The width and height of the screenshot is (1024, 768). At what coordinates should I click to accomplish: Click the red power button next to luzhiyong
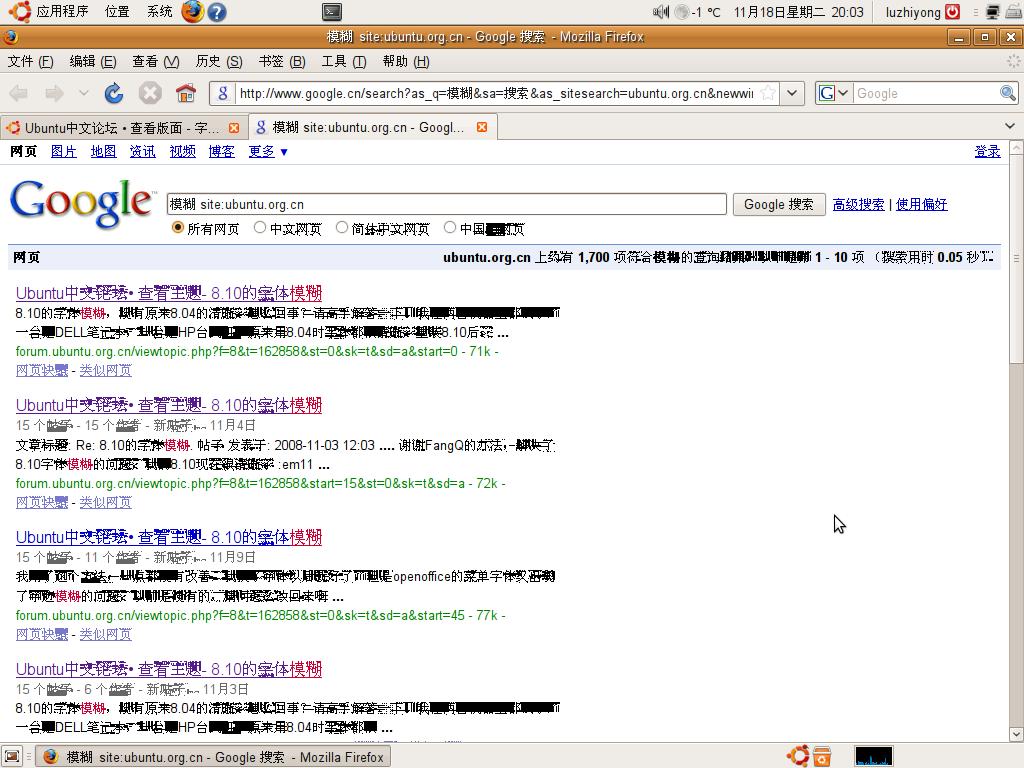click(x=953, y=12)
